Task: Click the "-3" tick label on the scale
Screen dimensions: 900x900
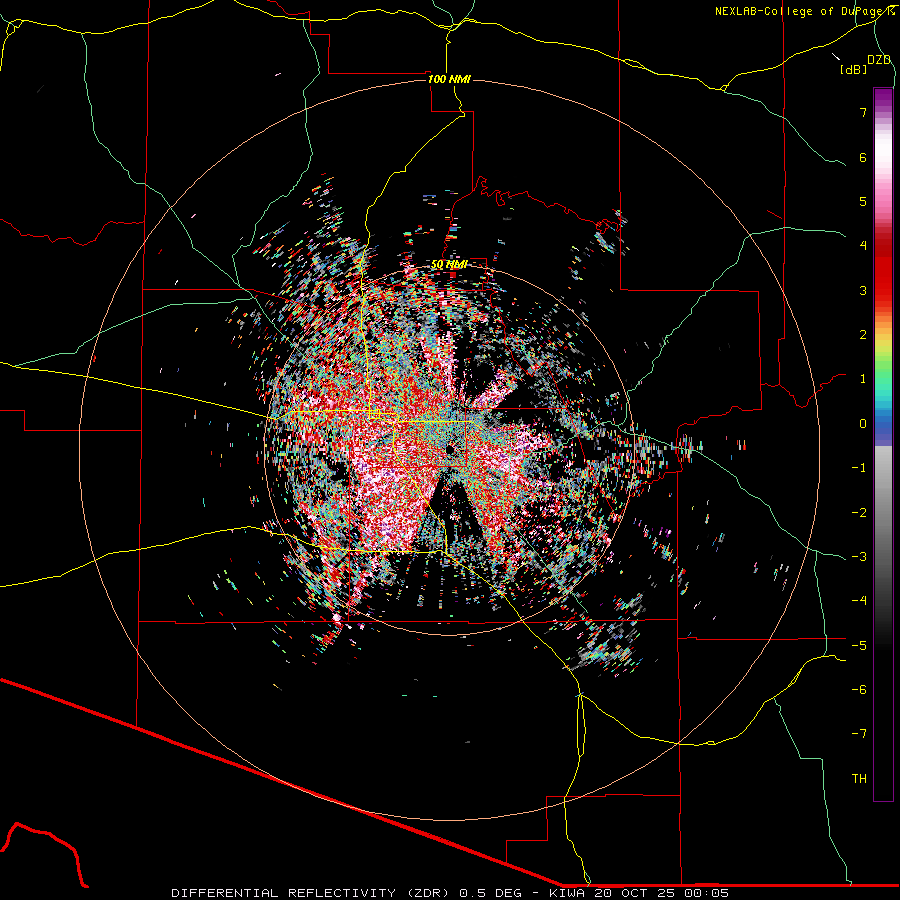Action: pos(859,557)
